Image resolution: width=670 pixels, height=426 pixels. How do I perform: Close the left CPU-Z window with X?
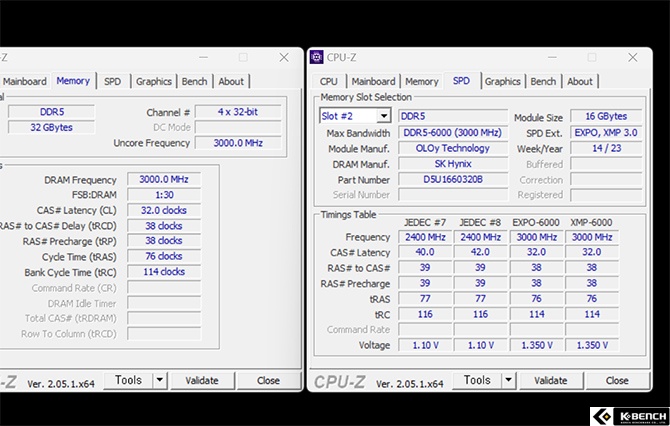pos(284,57)
